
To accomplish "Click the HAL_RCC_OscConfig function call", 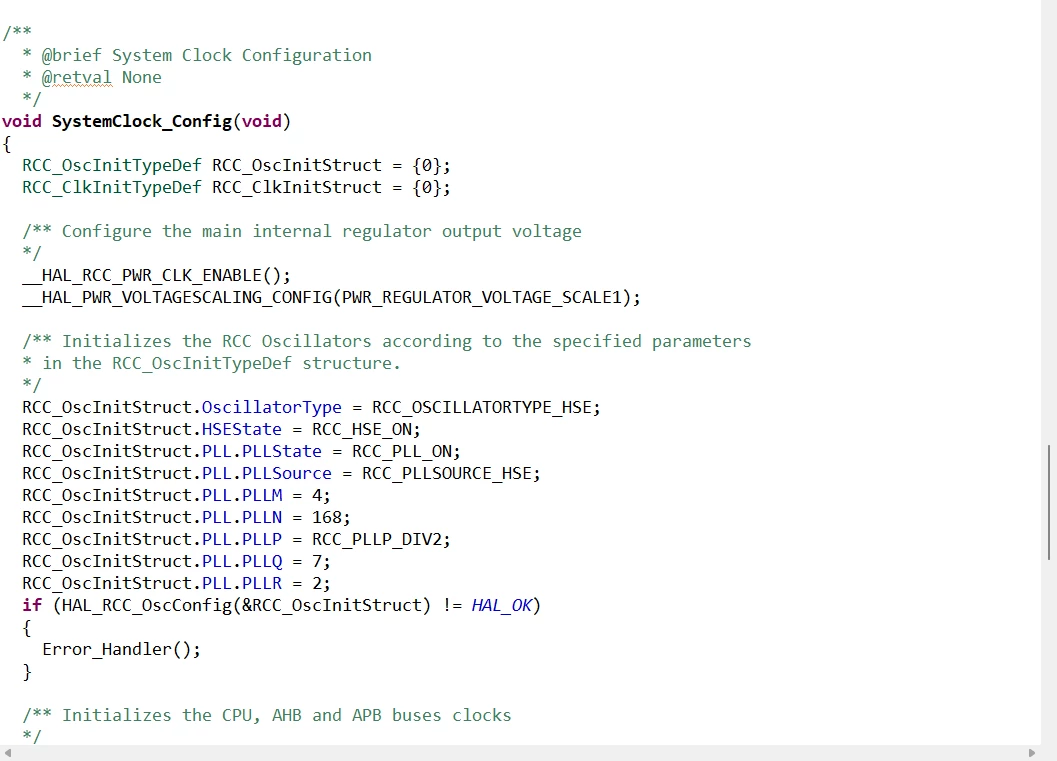I will [146, 606].
